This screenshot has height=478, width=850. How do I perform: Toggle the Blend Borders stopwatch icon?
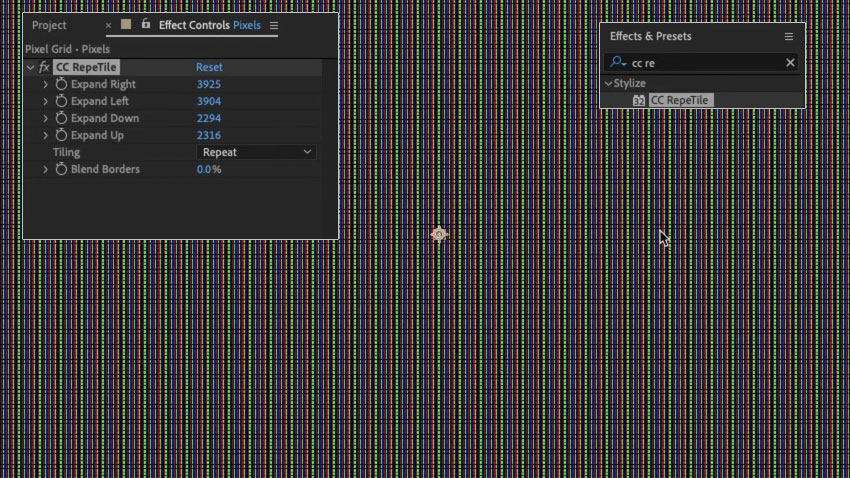point(61,169)
